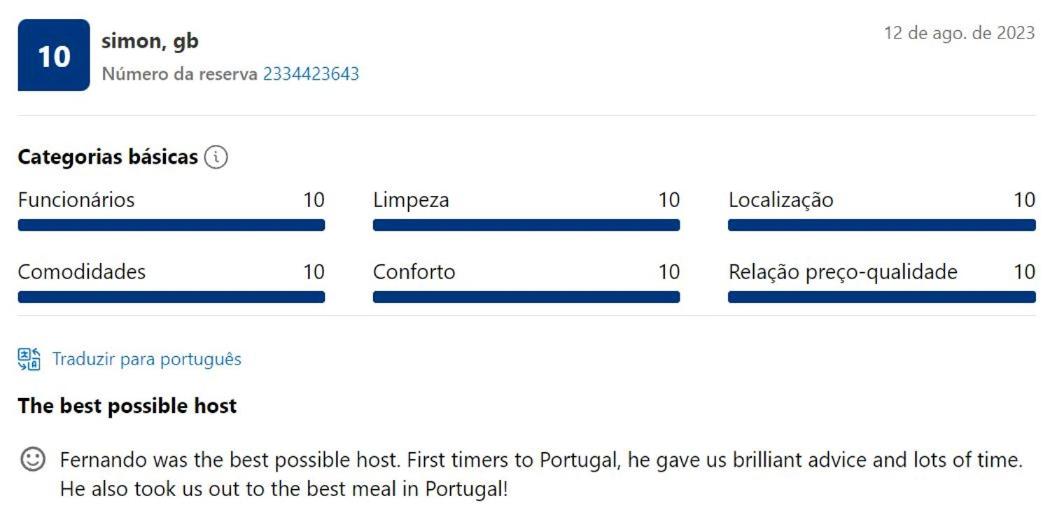Click the review title The best possible host
Image resolution: width=1050 pixels, height=522 pixels.
(x=127, y=406)
